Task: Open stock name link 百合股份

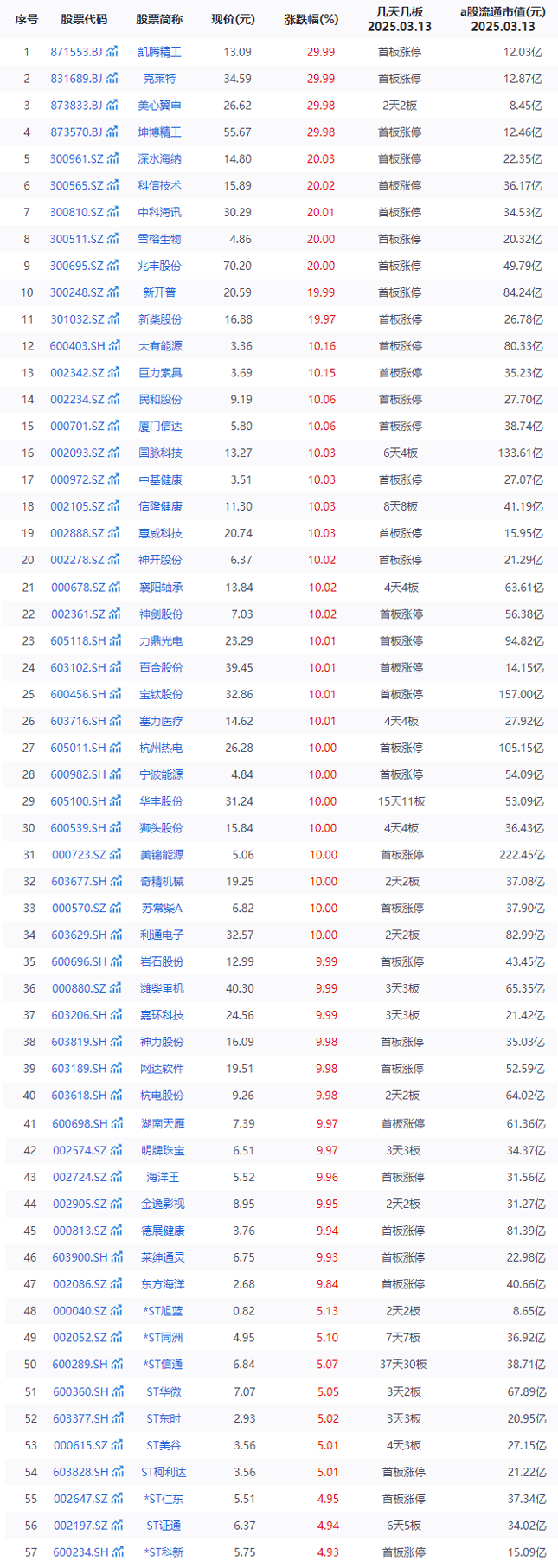Action: pyautogui.click(x=162, y=667)
